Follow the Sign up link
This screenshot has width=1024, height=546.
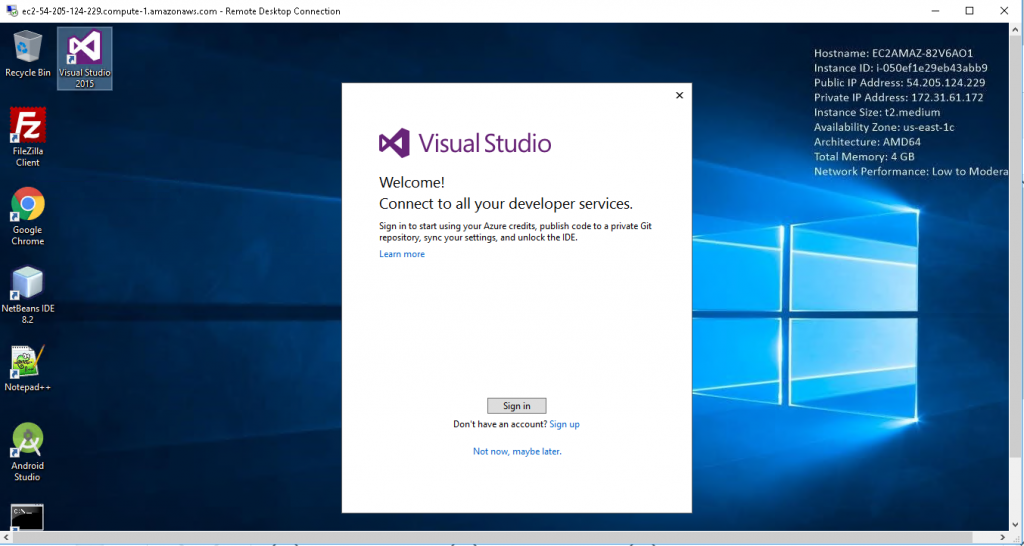(x=564, y=425)
